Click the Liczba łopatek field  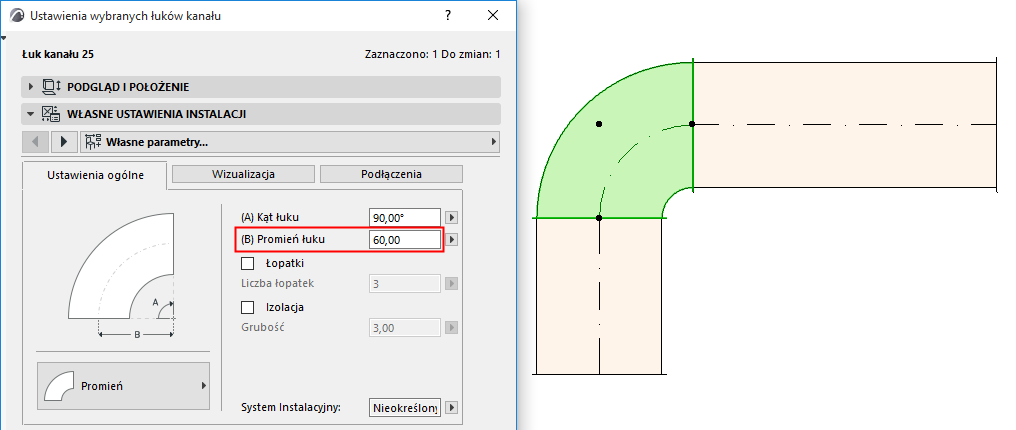[x=405, y=284]
